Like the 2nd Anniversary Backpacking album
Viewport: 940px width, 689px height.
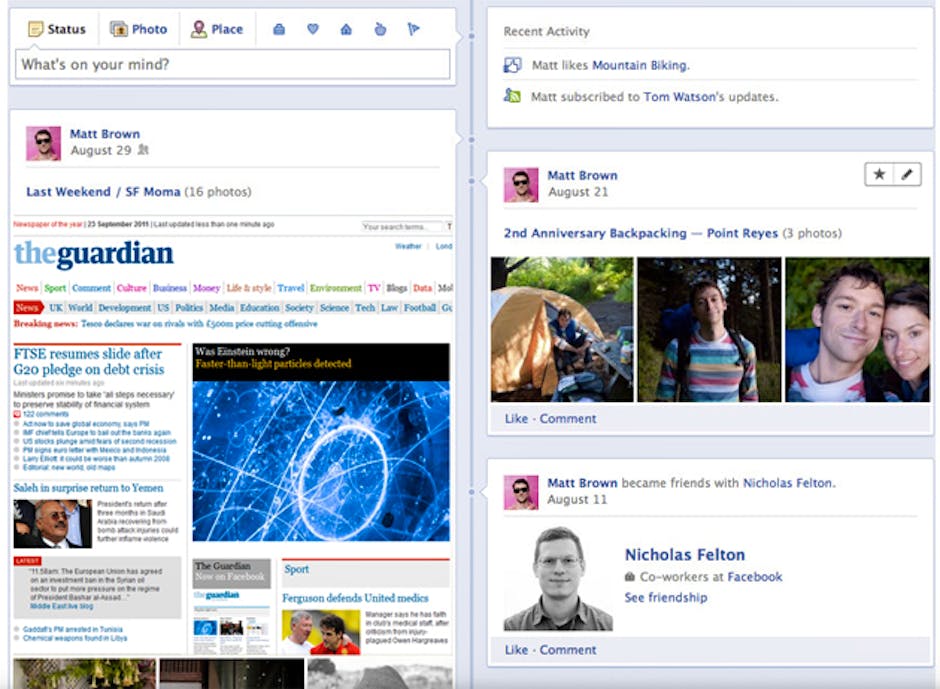(x=516, y=419)
